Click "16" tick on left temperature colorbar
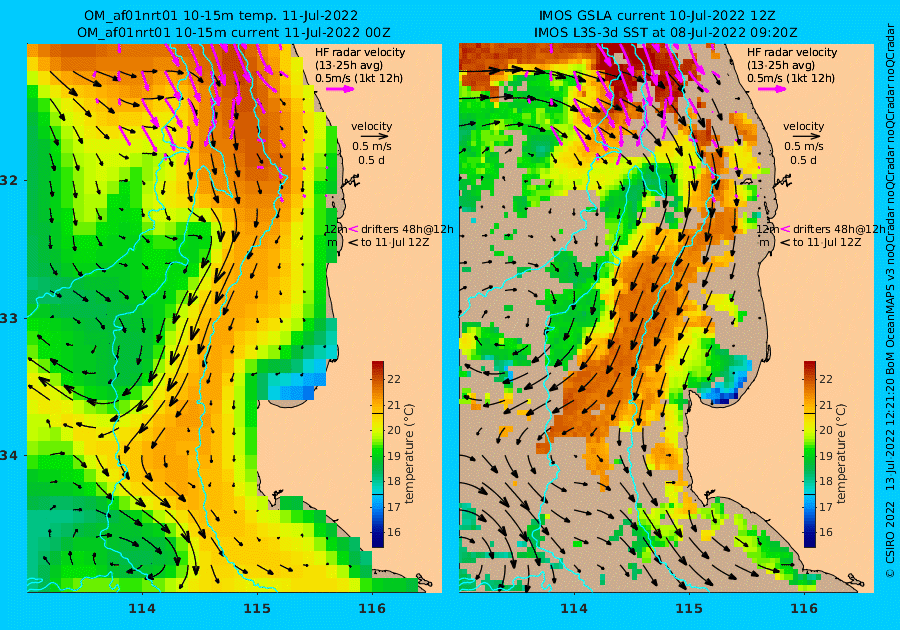900x630 pixels. tap(394, 532)
